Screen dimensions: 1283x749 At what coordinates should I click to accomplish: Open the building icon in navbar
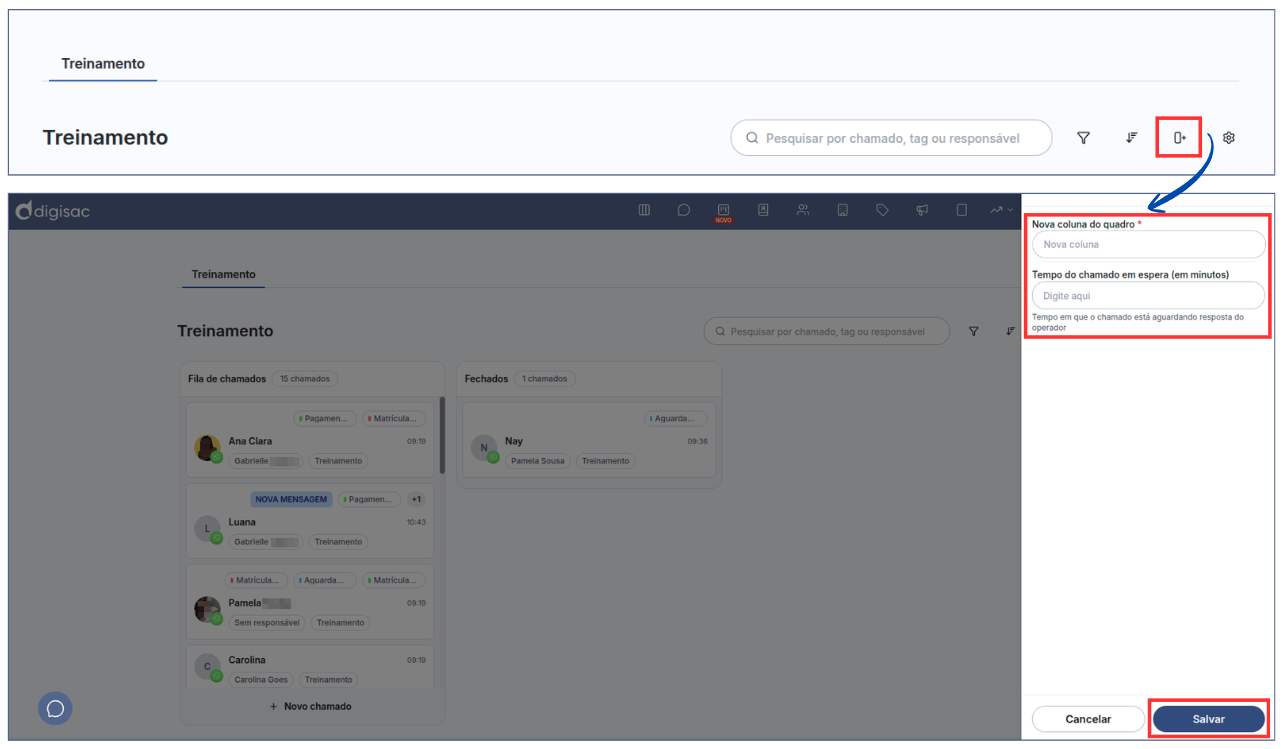843,210
